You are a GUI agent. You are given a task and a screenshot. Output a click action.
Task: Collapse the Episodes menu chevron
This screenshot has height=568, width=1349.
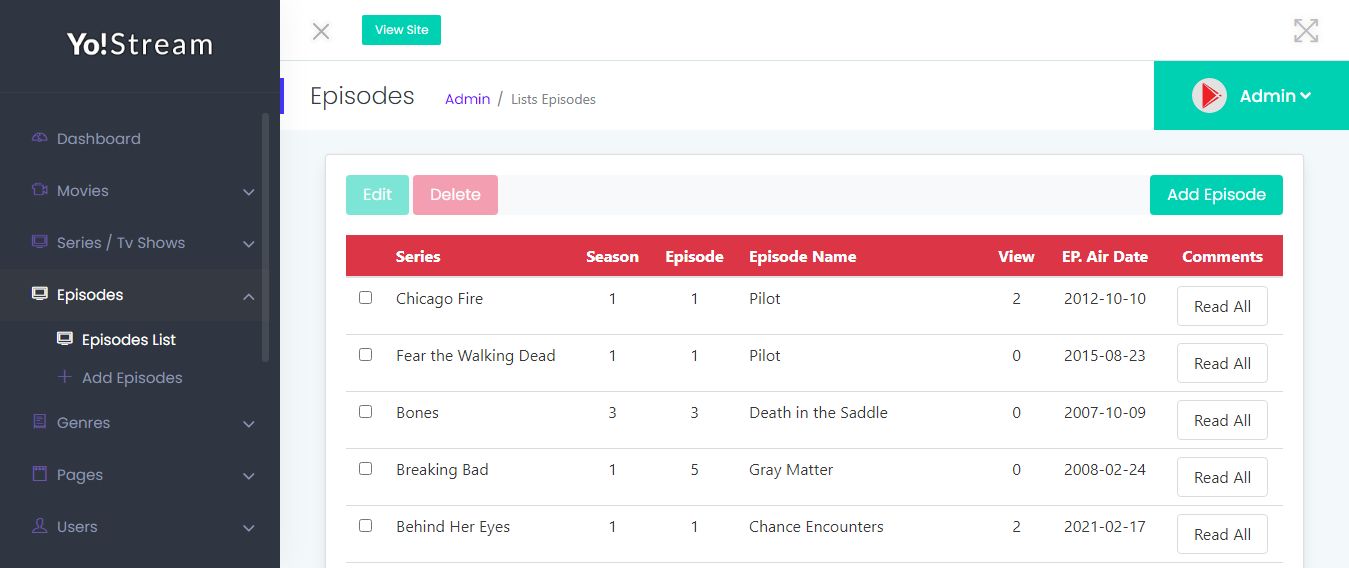249,296
